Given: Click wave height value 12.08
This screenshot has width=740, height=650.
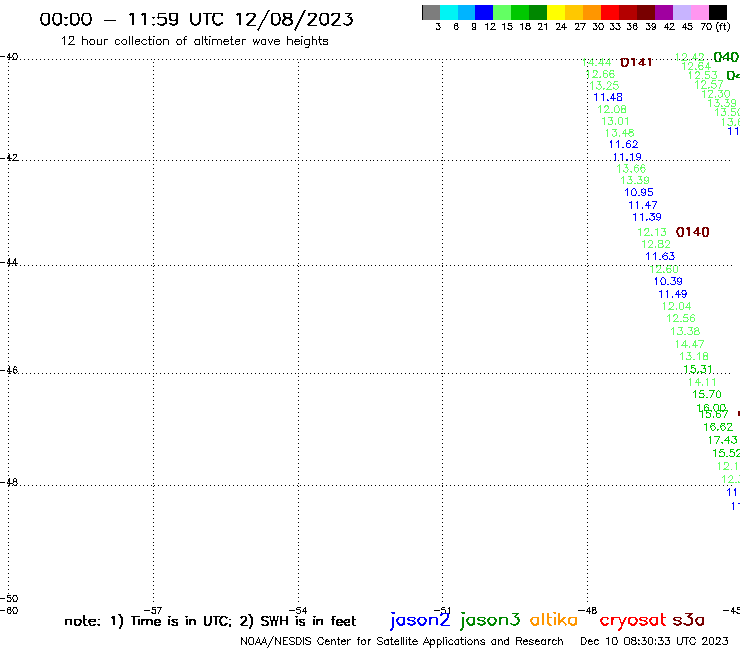Looking at the screenshot, I should [x=612, y=109].
